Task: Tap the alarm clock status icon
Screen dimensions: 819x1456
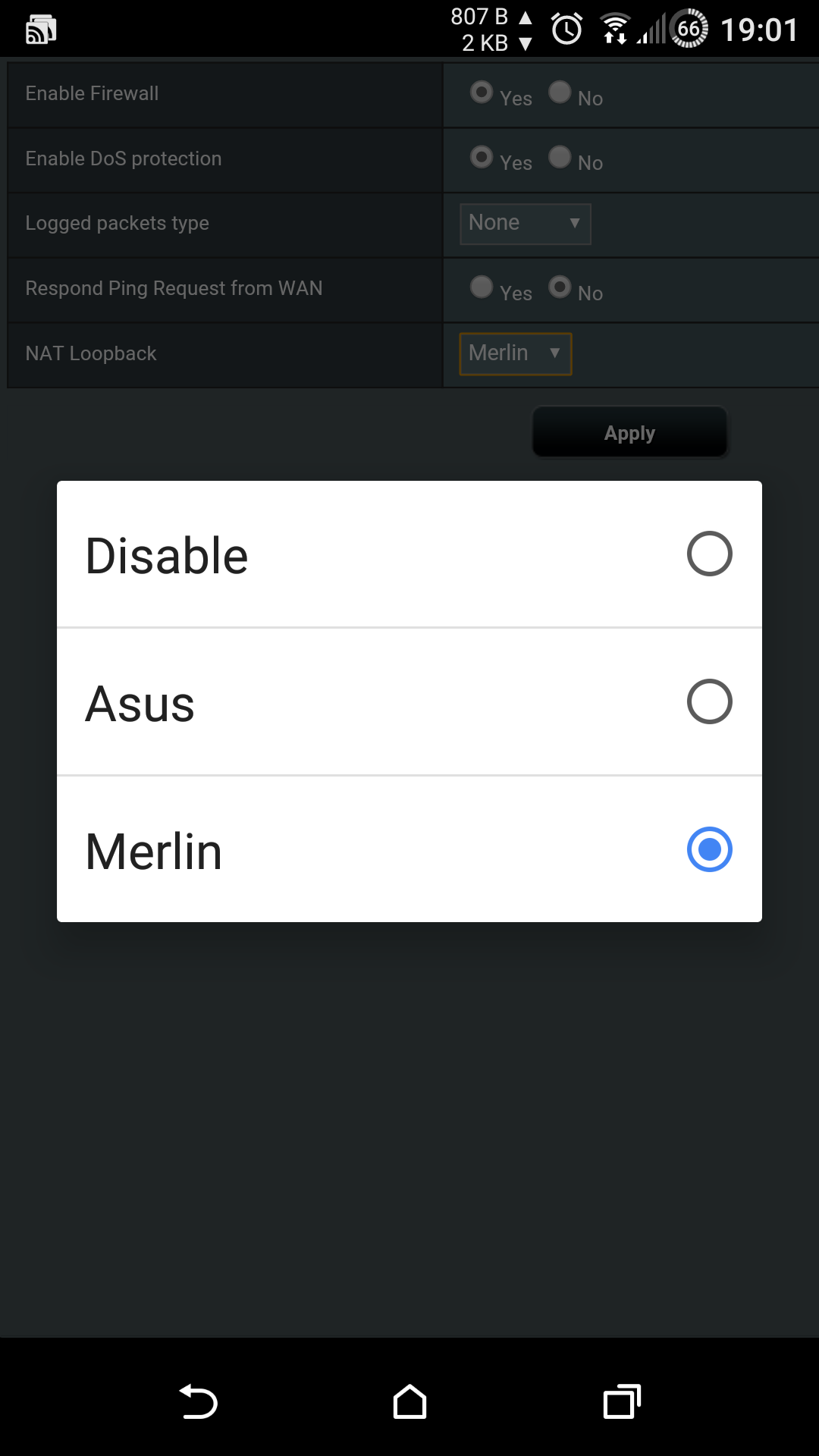Action: click(x=566, y=29)
